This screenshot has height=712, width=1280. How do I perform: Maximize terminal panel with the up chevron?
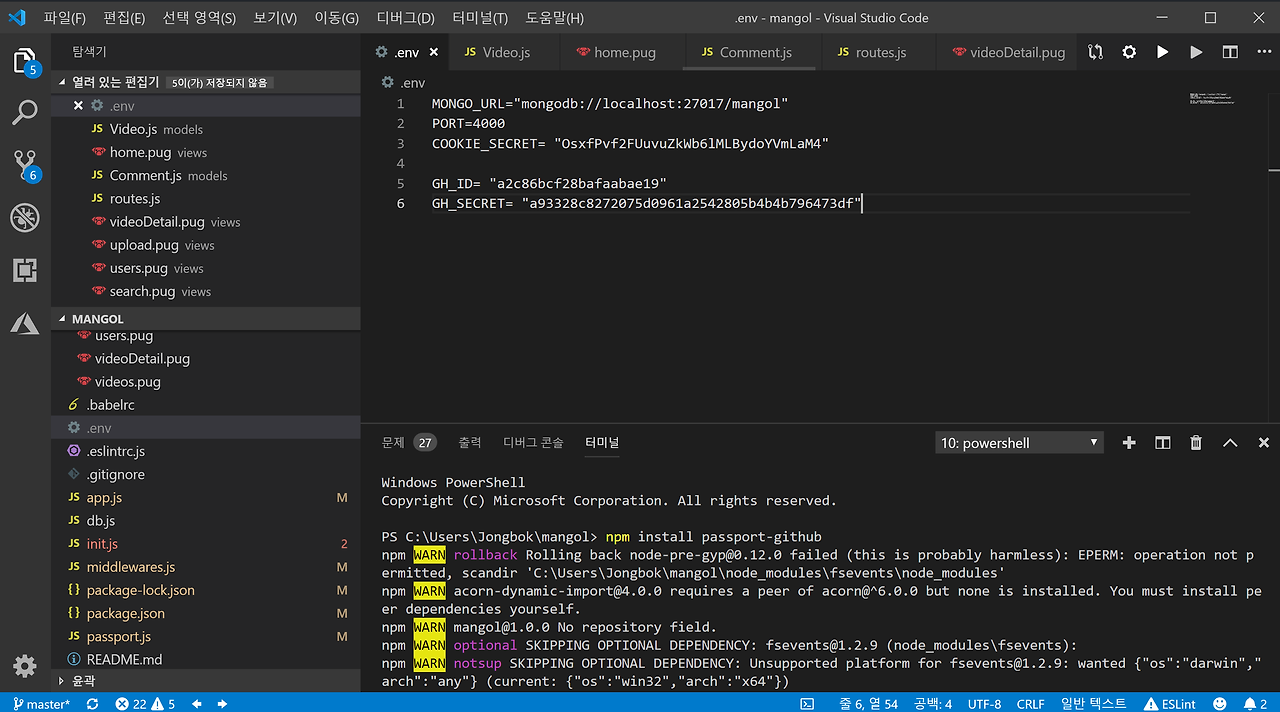click(1230, 443)
